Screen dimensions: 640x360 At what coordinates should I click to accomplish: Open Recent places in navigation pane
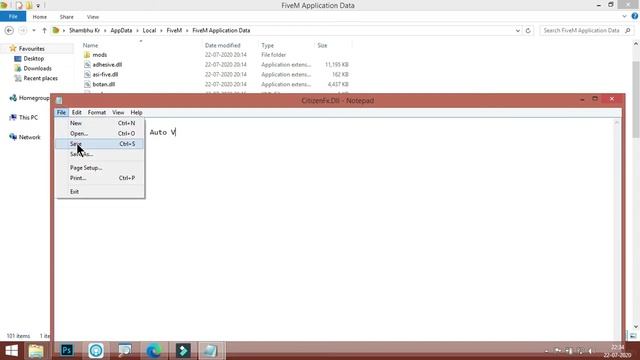(x=40, y=78)
